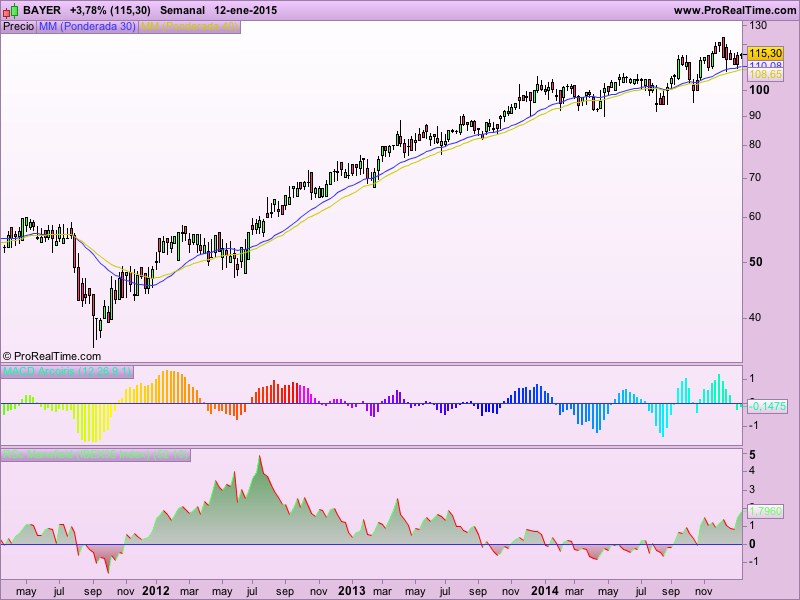The height and width of the screenshot is (600, 800).
Task: Click the yellow moving average value 108,65
Action: 765,74
